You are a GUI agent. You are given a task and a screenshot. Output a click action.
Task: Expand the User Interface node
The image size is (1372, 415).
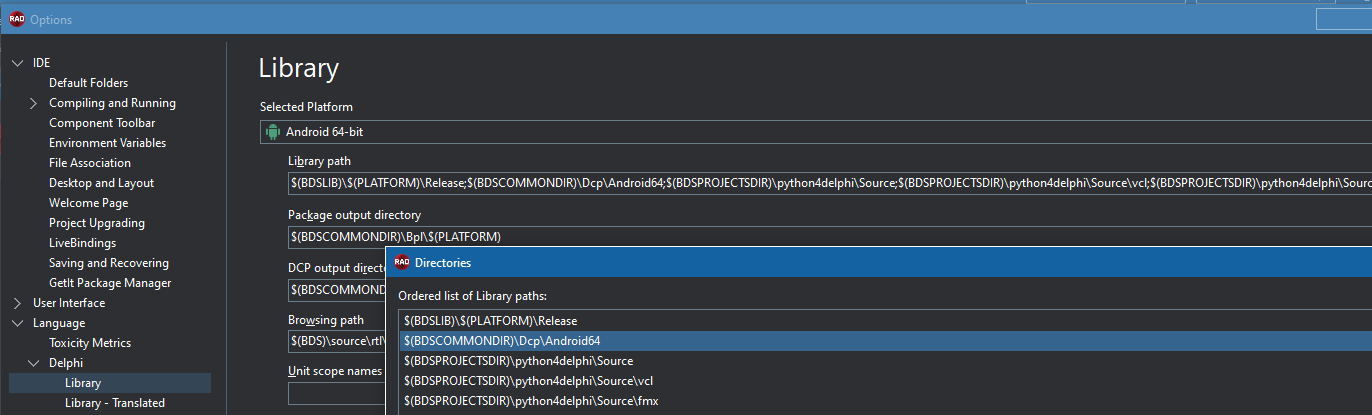point(17,303)
